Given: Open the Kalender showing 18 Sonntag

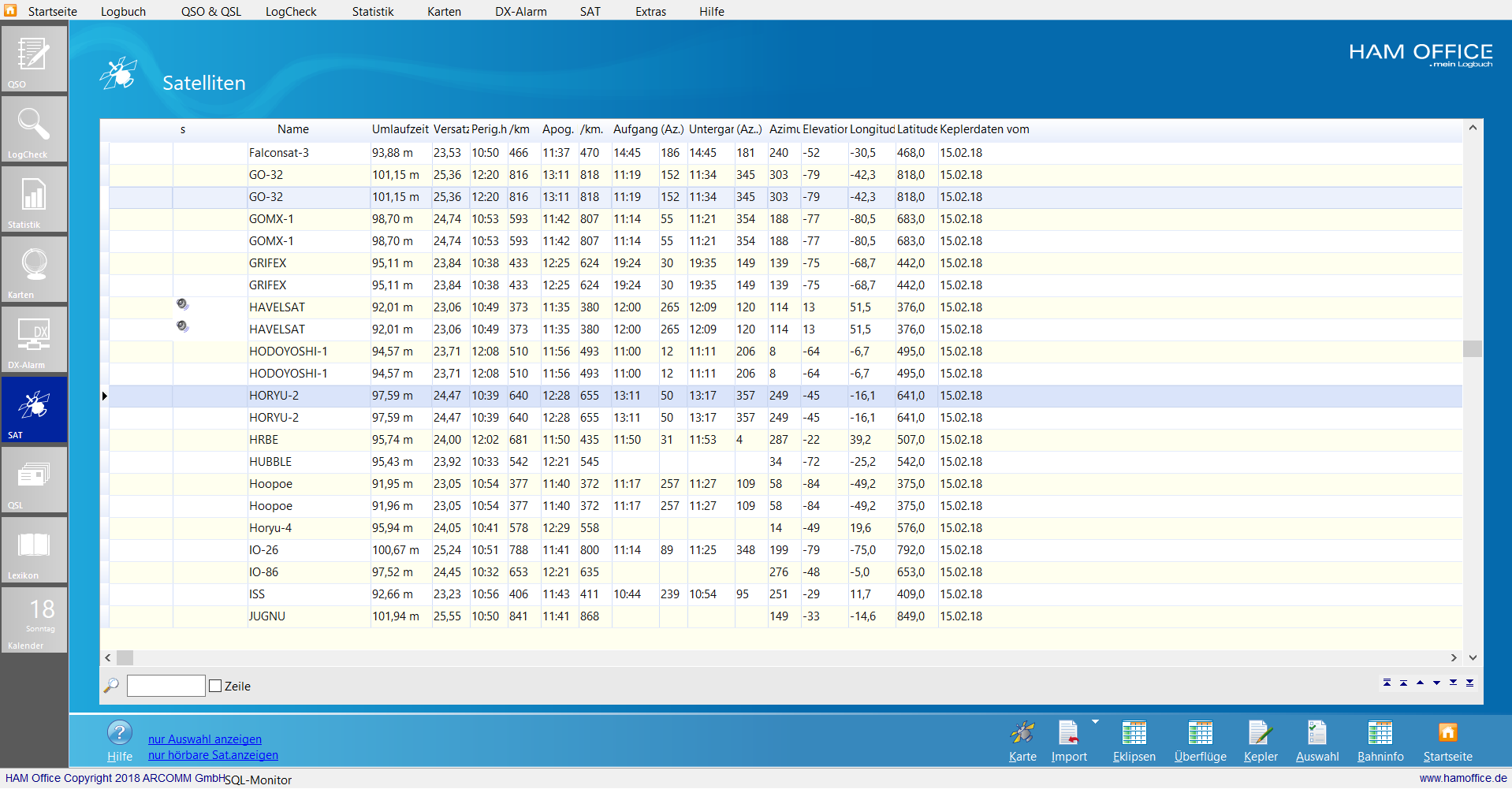Looking at the screenshot, I should [x=34, y=620].
